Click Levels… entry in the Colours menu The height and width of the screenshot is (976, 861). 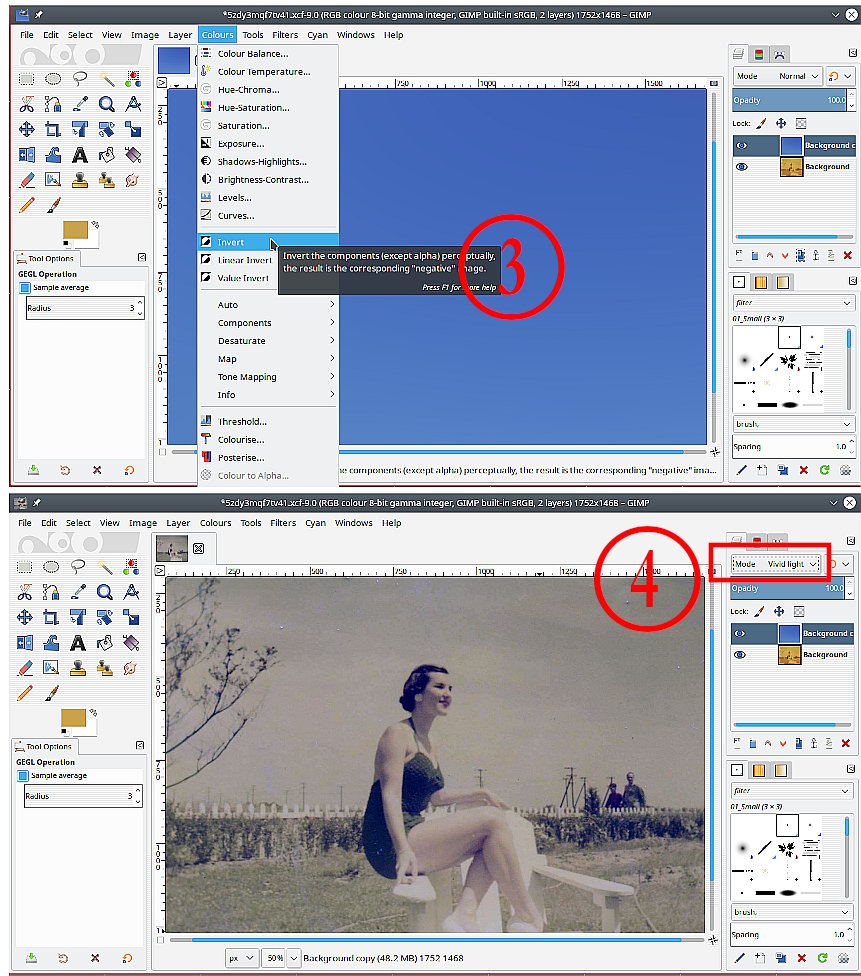click(268, 198)
